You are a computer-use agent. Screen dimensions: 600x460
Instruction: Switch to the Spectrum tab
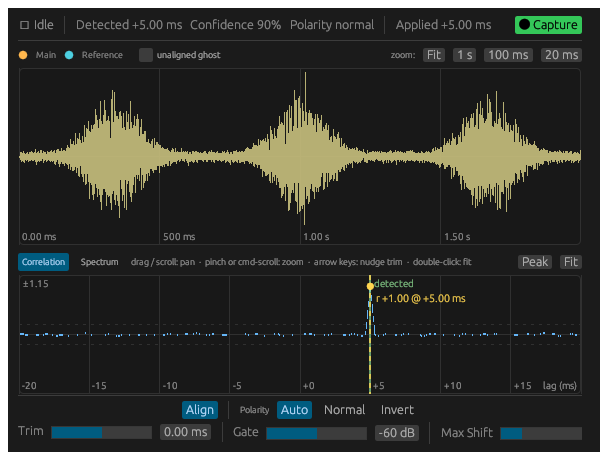99,262
